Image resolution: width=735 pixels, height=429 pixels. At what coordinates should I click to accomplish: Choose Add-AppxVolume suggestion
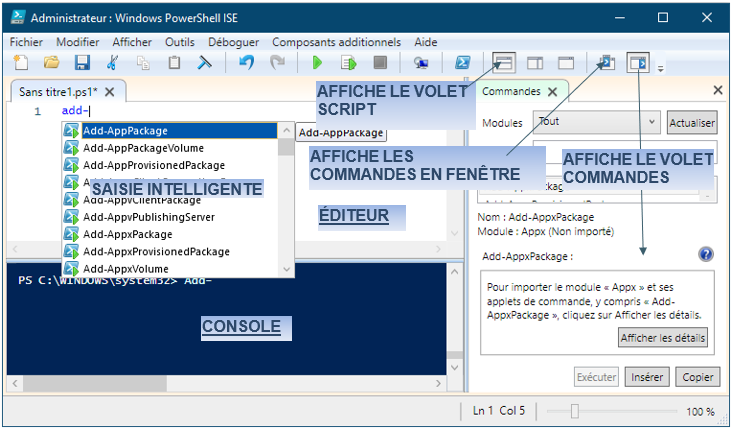click(170, 269)
